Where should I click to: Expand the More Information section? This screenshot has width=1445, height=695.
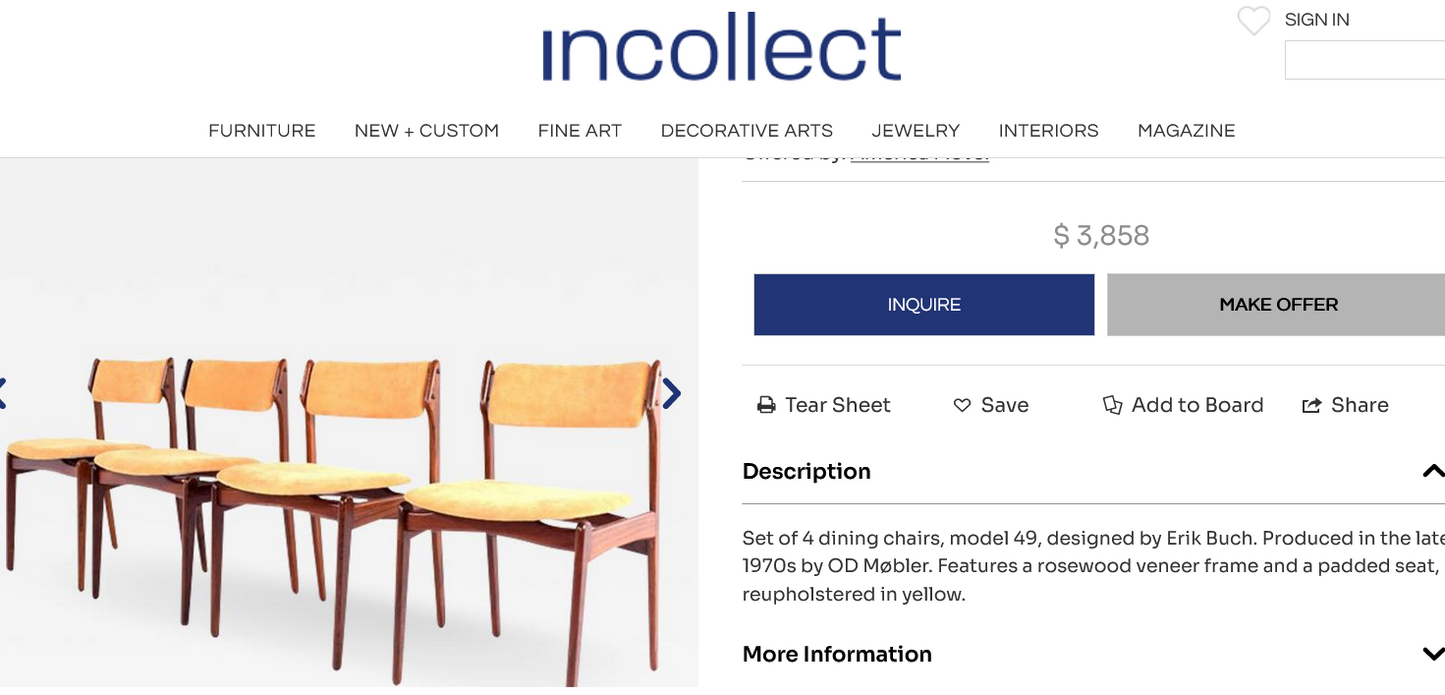1432,654
